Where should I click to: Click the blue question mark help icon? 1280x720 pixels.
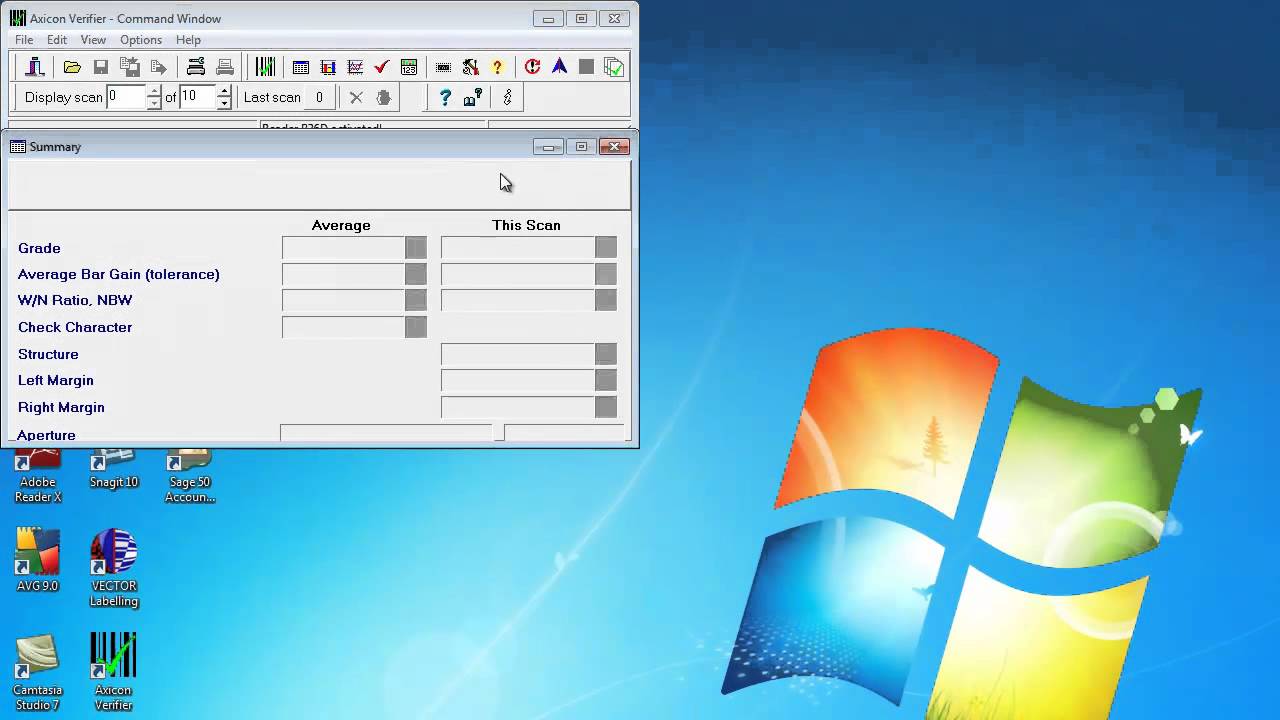(x=445, y=97)
